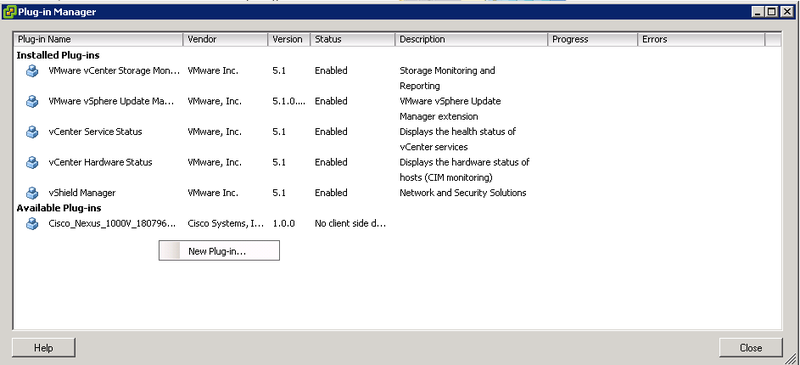
Task: Select the vCenter Hardware Status row name
Action: 101,162
